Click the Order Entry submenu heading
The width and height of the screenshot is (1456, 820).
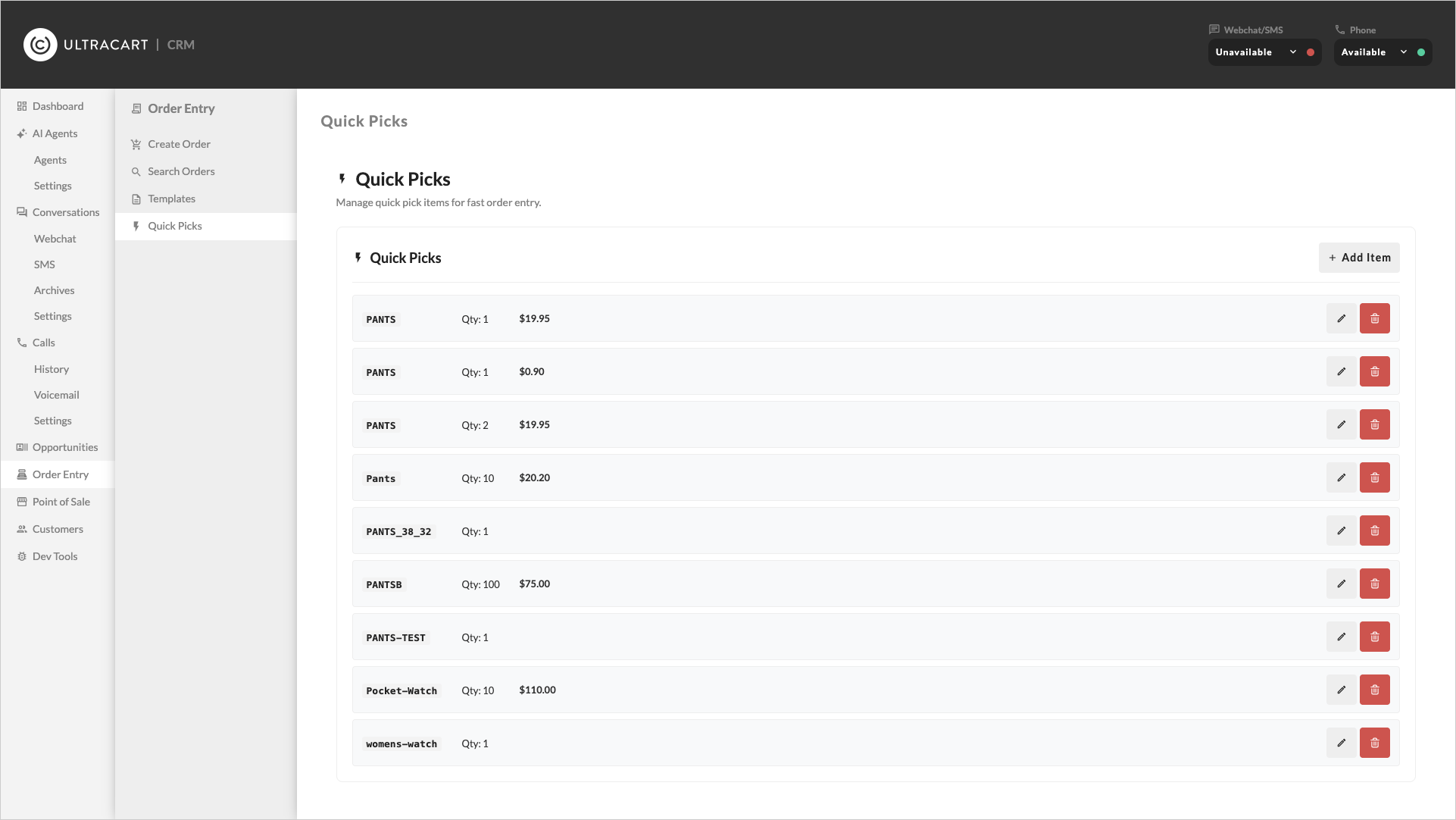click(181, 108)
